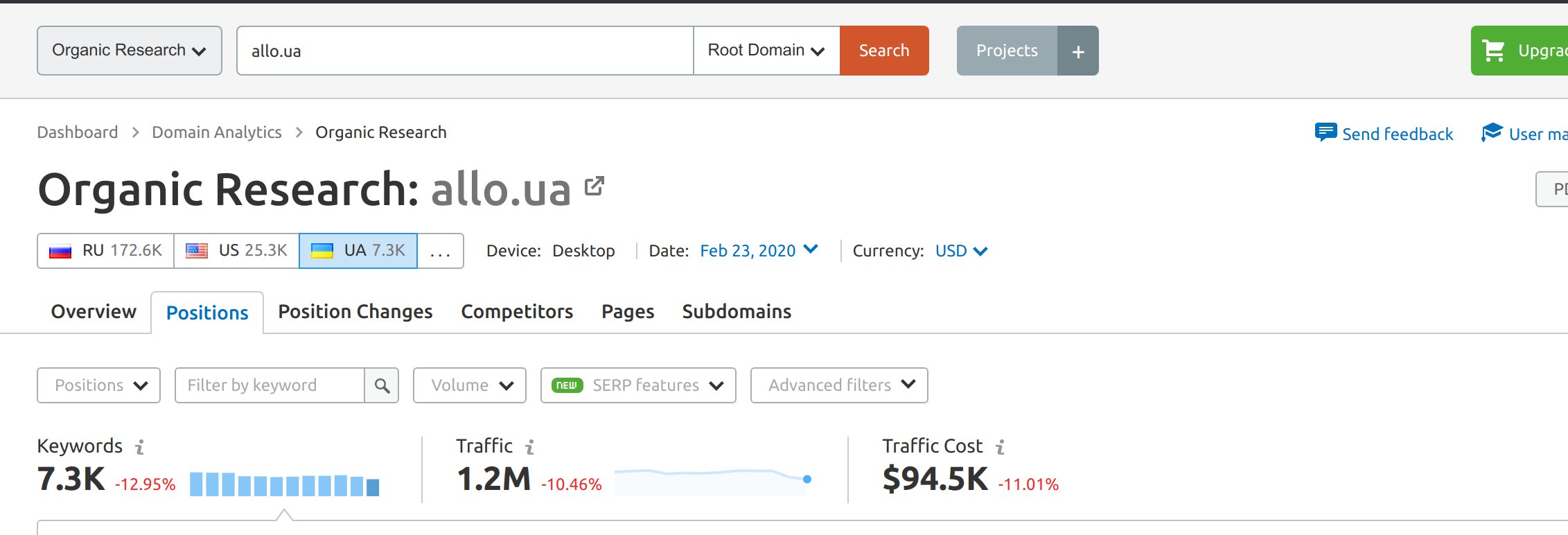The width and height of the screenshot is (1568, 535).
Task: Open the Projects button
Action: [1007, 51]
